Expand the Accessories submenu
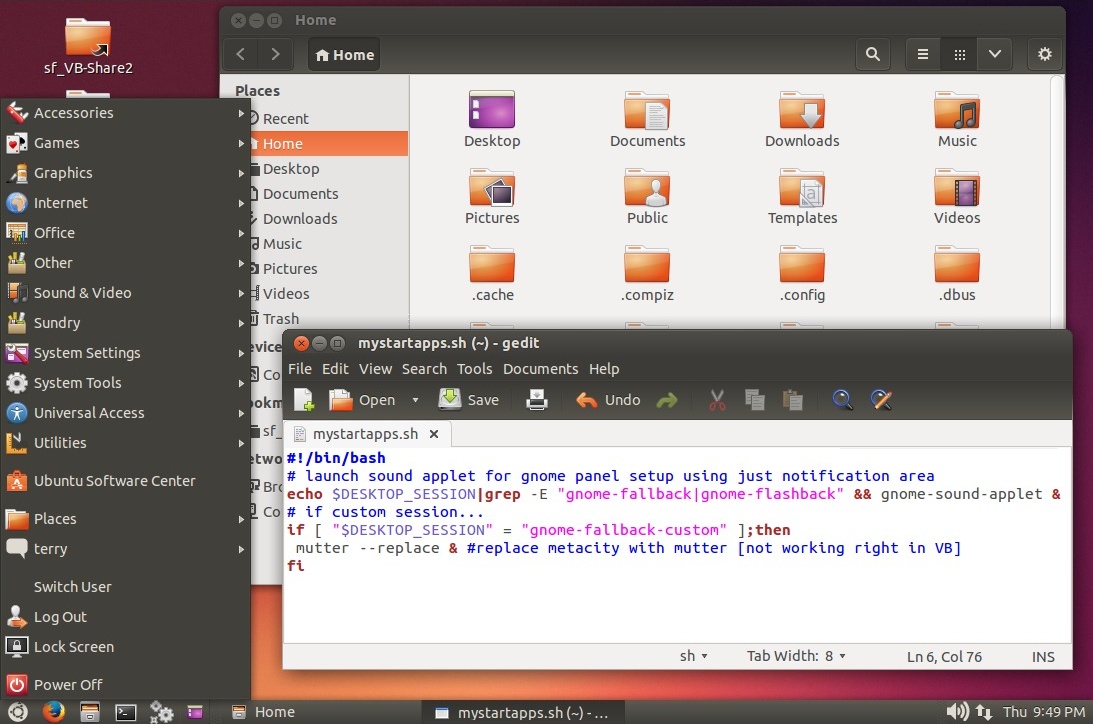The height and width of the screenshot is (724, 1093). click(125, 113)
